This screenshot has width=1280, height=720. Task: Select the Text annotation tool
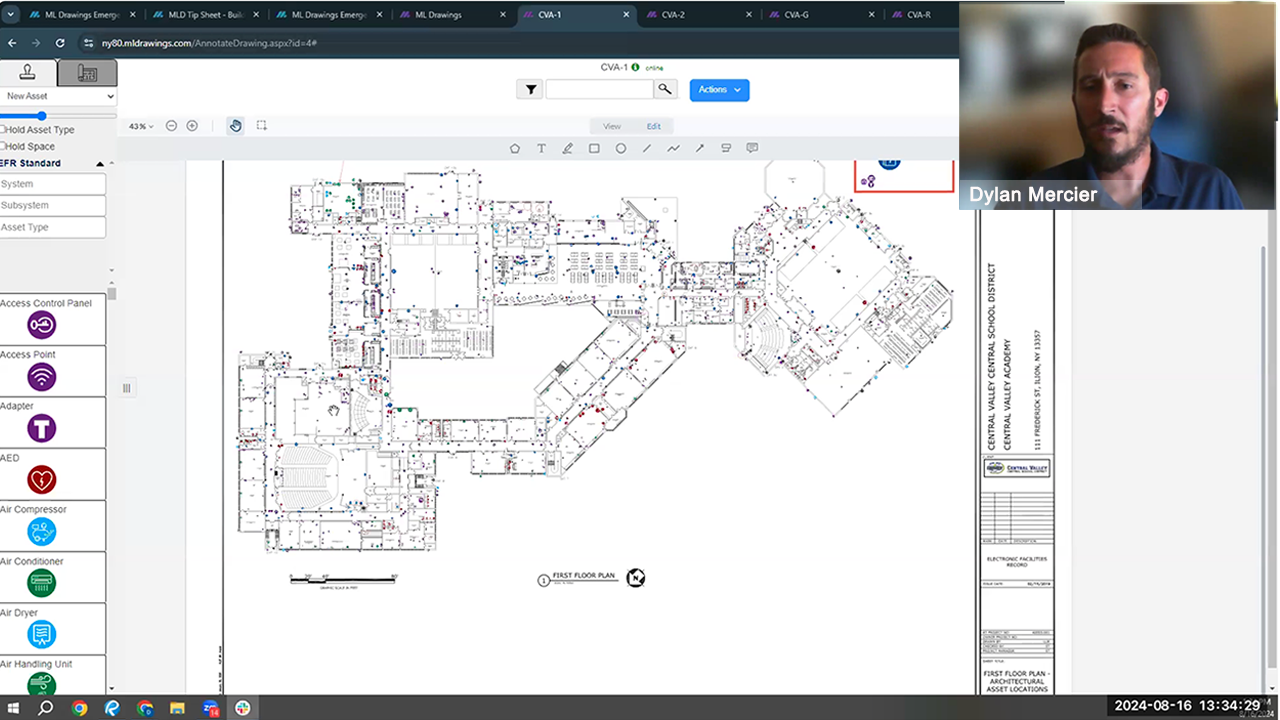click(541, 148)
